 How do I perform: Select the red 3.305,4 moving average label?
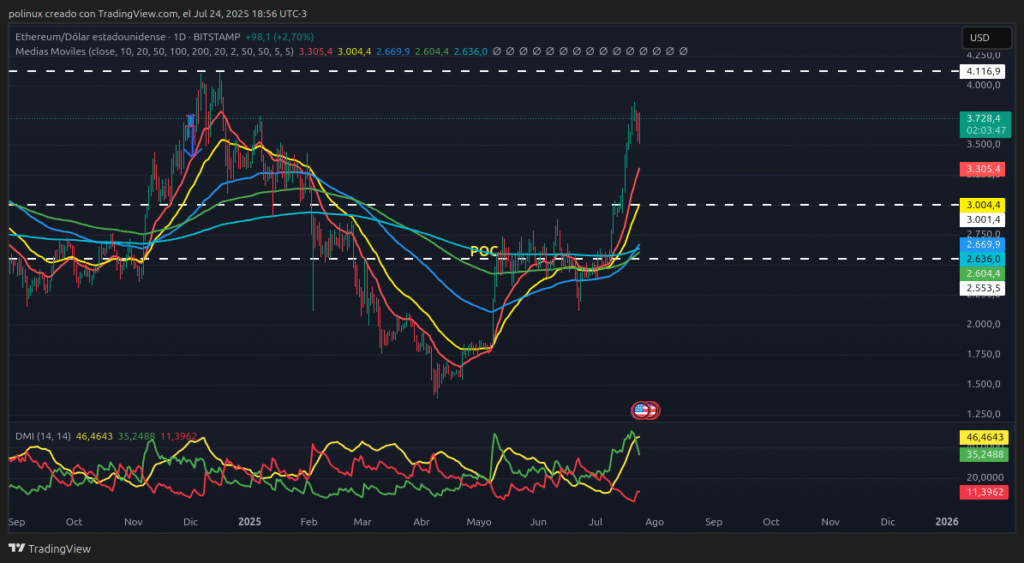(x=979, y=169)
